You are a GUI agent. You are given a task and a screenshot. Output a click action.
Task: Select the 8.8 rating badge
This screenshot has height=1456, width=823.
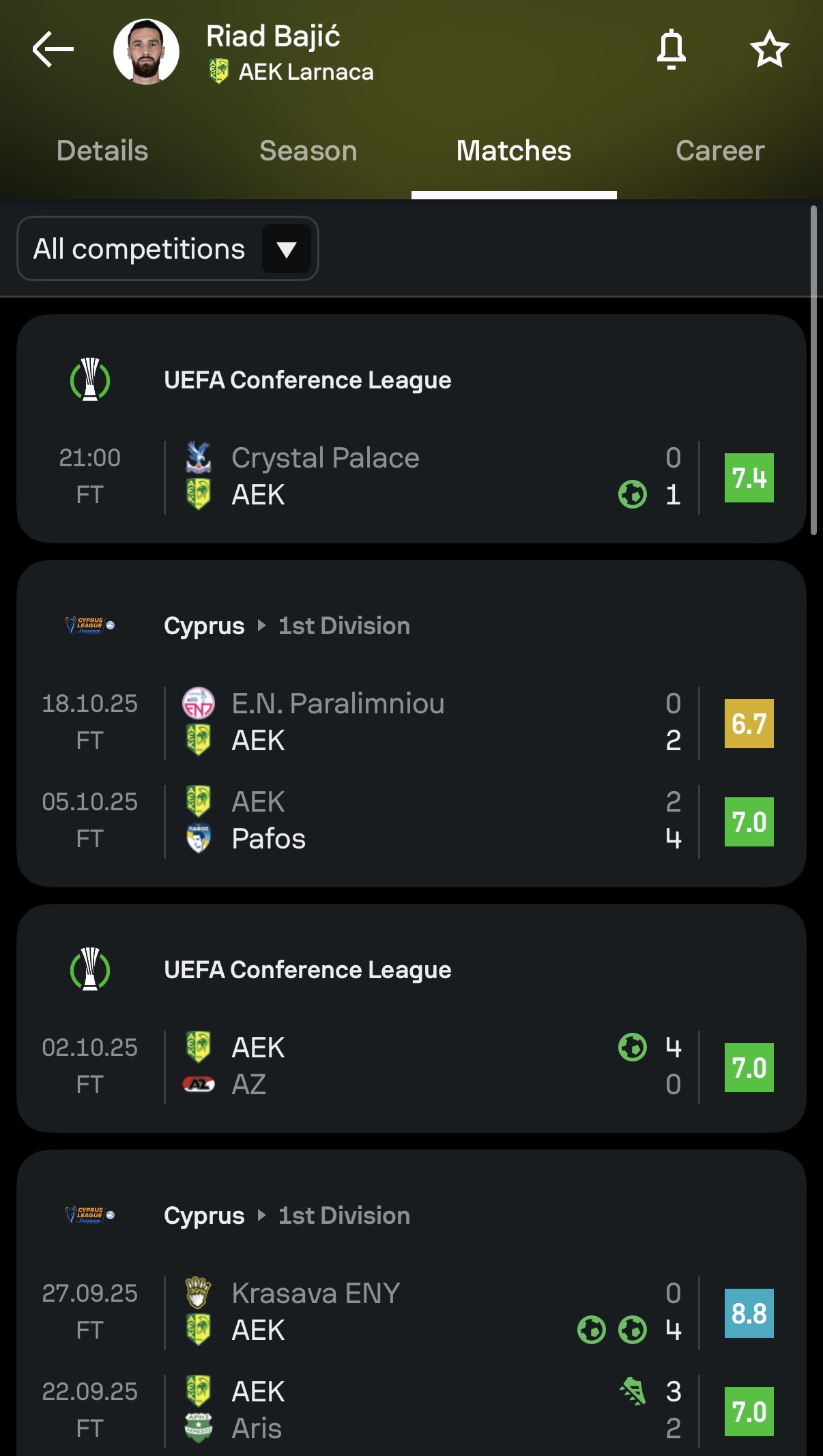[749, 1313]
